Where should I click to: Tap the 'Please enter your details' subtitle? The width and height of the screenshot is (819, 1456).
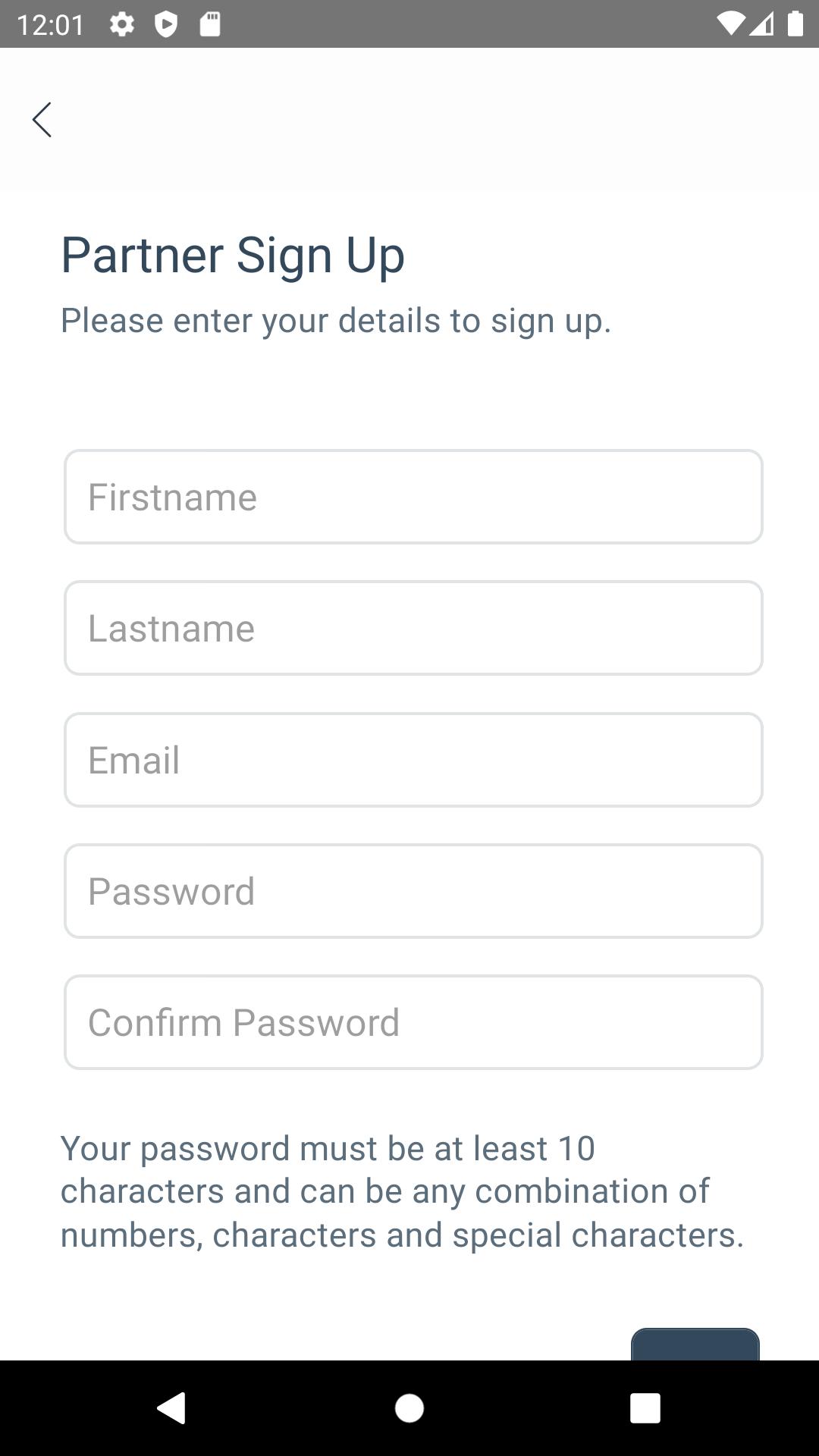pos(336,321)
